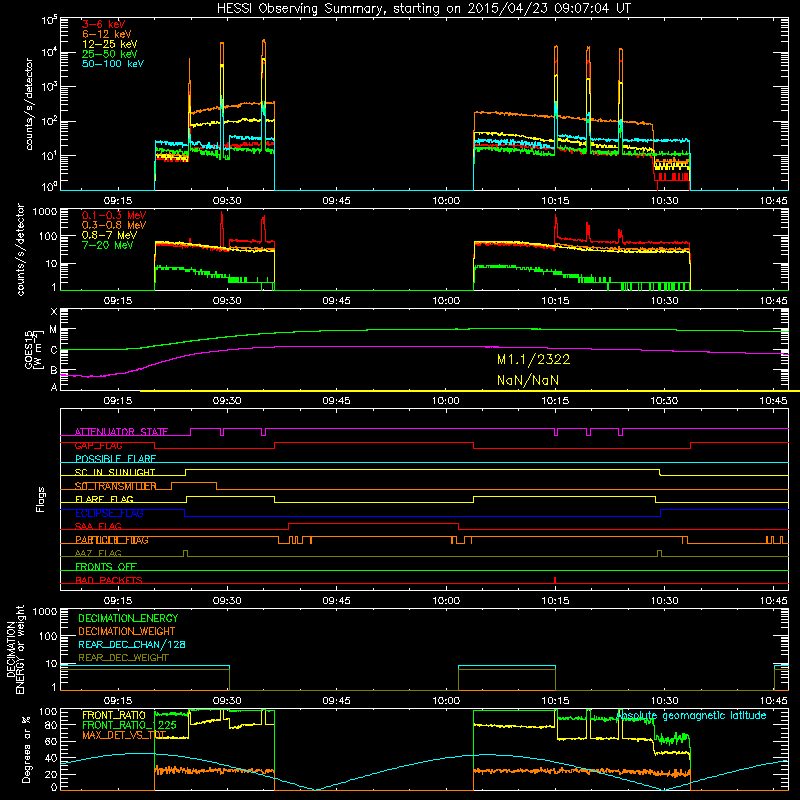The image size is (800, 800).
Task: Pick the 50-100 keV legend label
Action: 113,64
